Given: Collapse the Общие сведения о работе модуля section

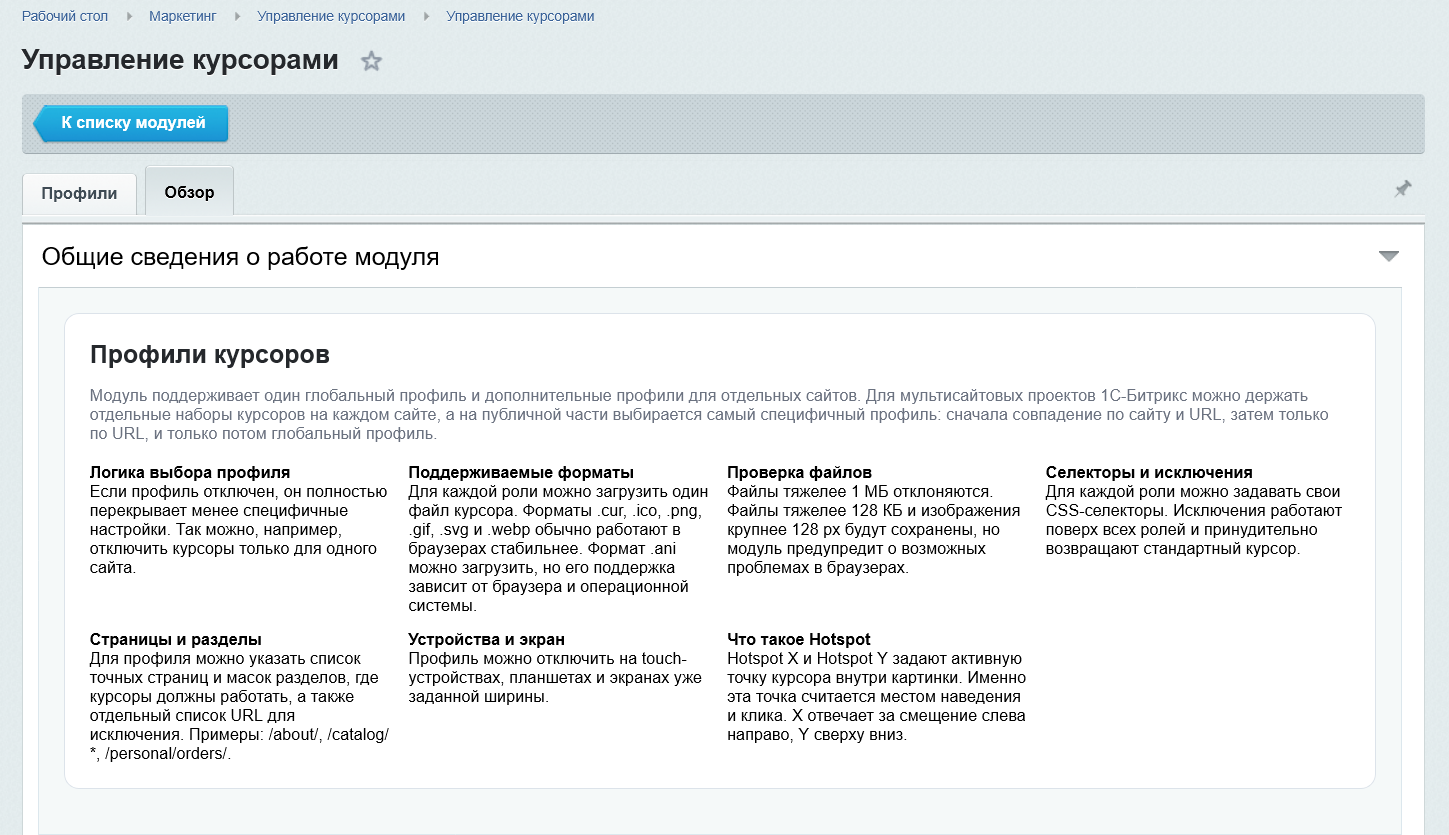Looking at the screenshot, I should point(1388,256).
